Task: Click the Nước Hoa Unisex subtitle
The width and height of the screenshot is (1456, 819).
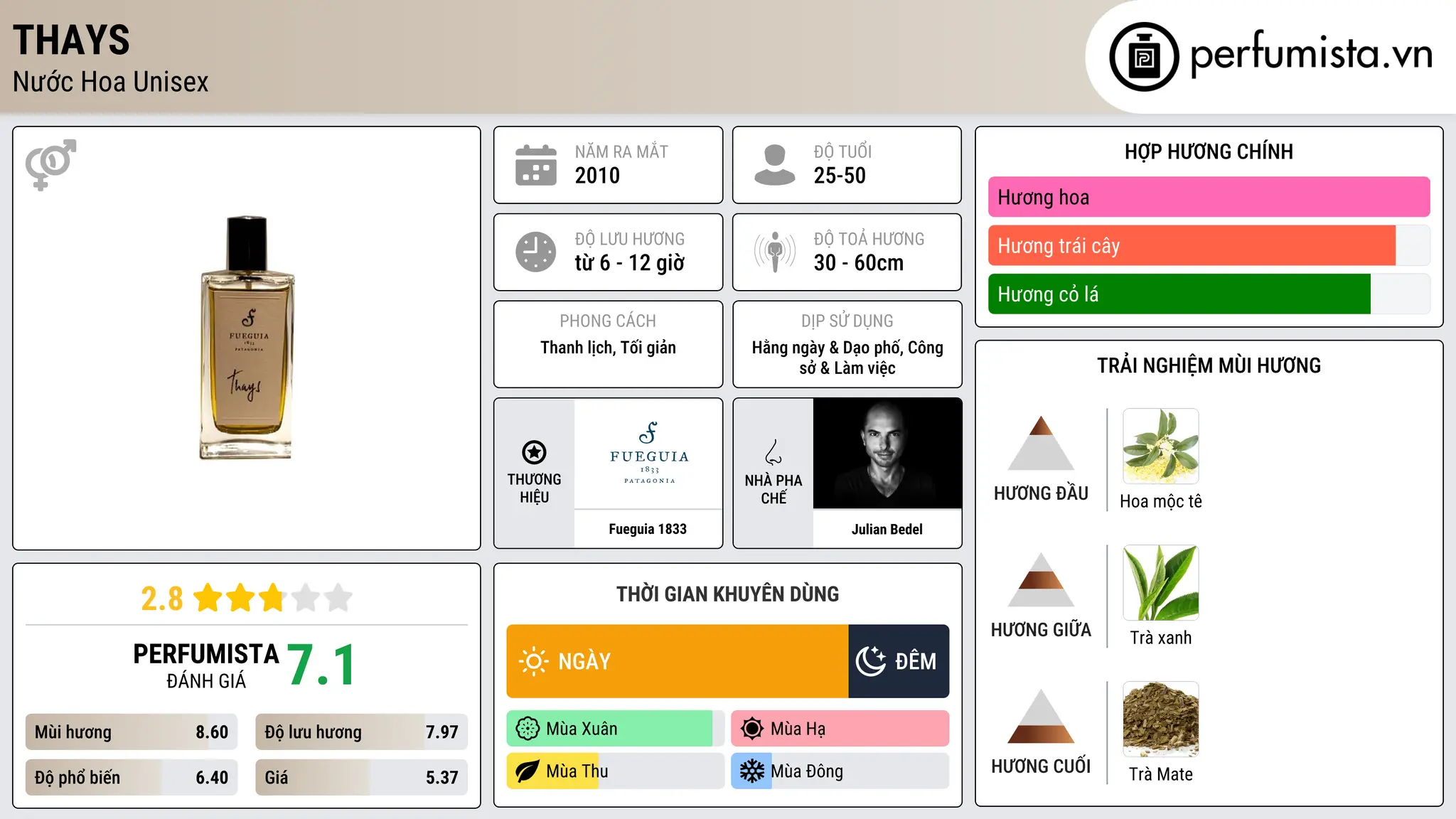Action: tap(111, 82)
